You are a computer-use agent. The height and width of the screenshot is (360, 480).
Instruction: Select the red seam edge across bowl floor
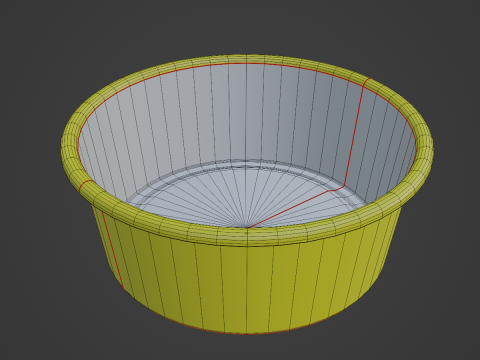click(296, 207)
